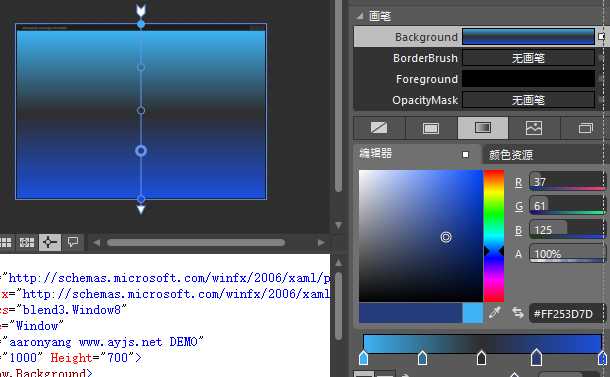Toggle the snap to snaplines icon

[49, 242]
